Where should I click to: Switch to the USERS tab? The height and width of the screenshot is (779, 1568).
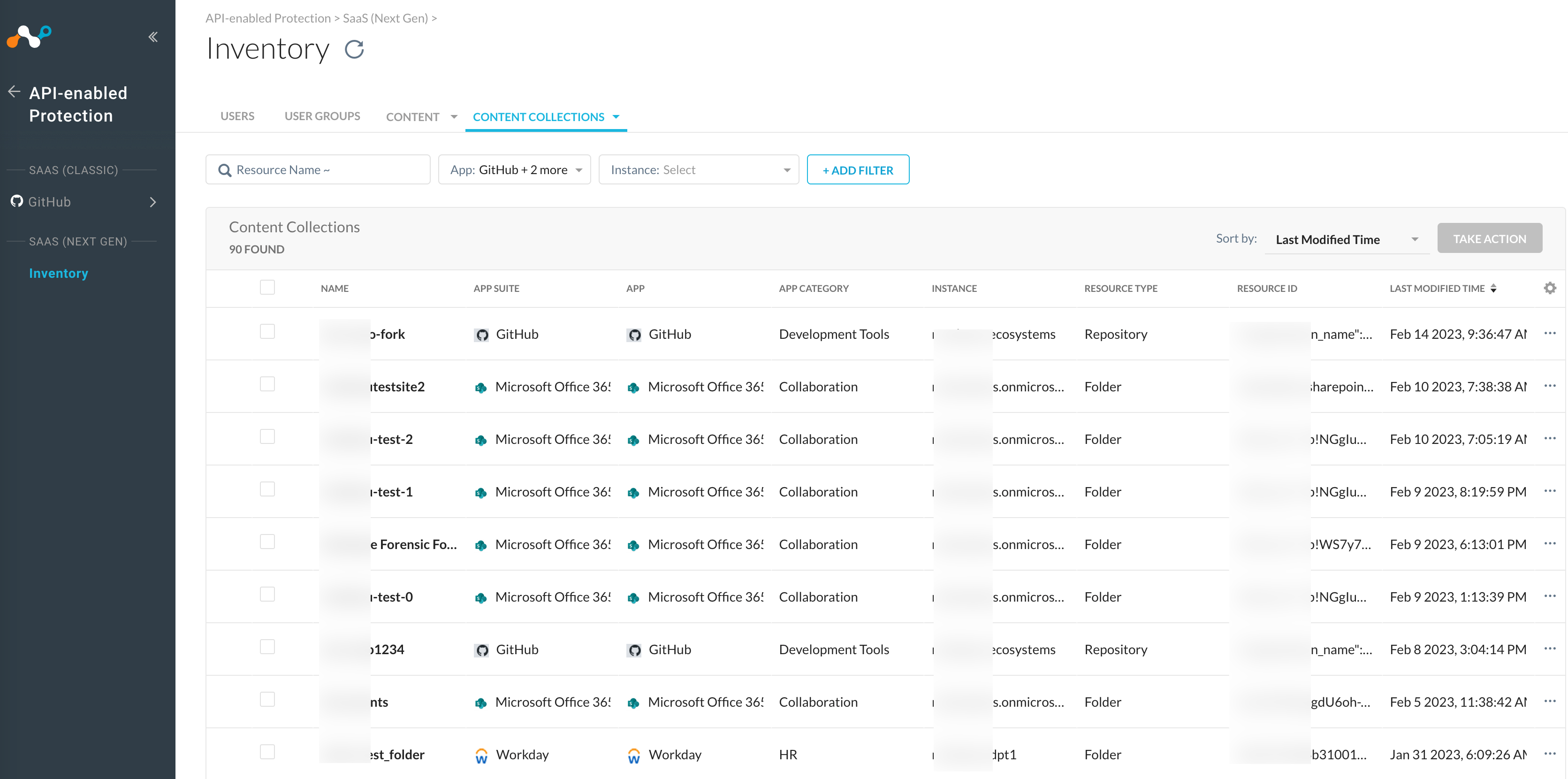237,116
